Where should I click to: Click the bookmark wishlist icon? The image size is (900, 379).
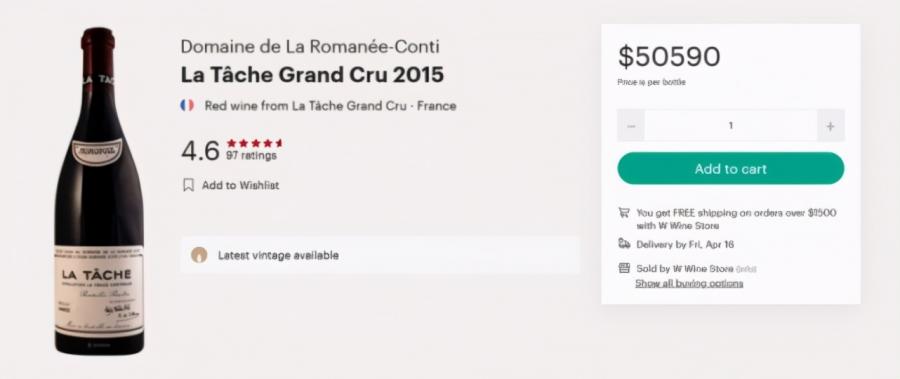pos(188,185)
